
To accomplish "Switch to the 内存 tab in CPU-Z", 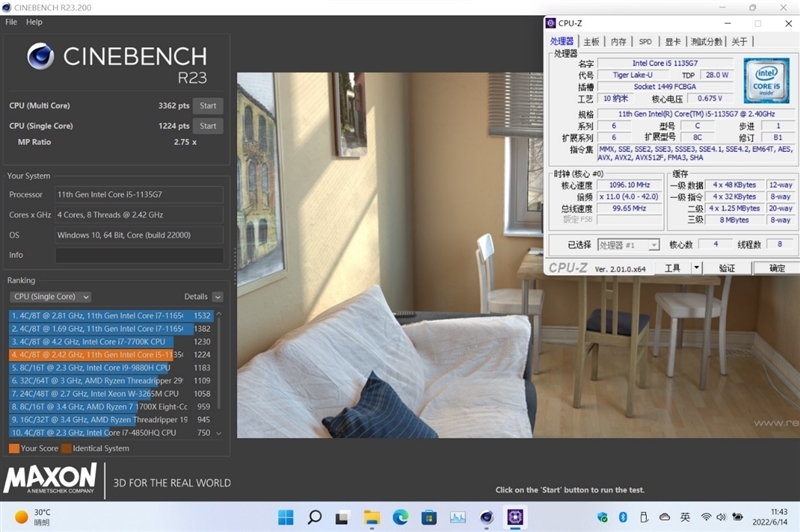I will [619, 42].
